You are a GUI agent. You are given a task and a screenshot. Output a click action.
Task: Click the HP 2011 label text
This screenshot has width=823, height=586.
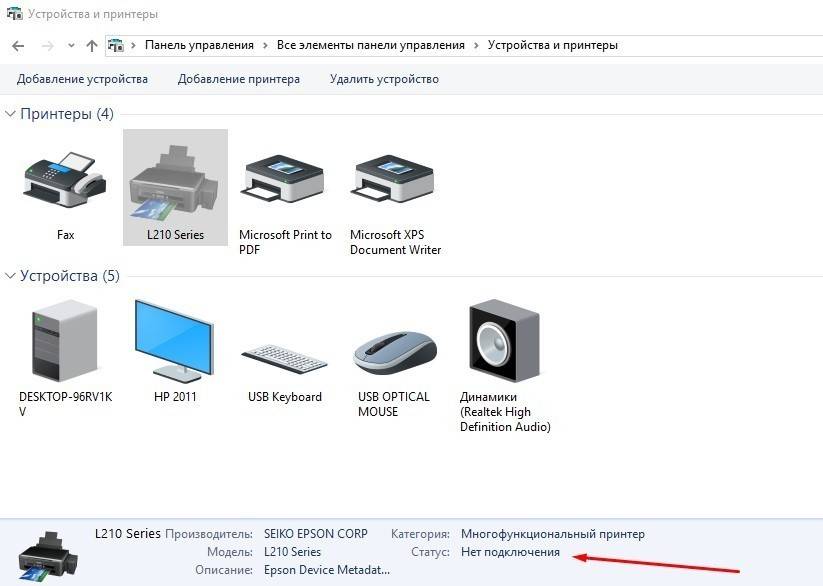(x=175, y=397)
